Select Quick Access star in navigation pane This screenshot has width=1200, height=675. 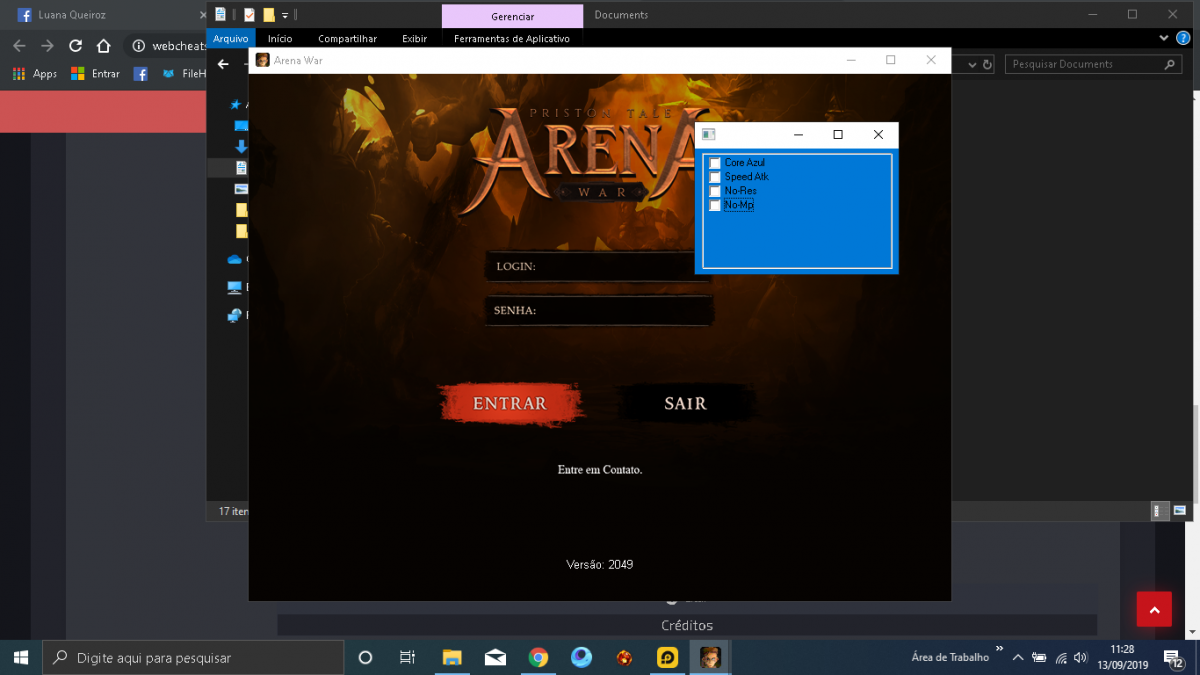[x=236, y=104]
